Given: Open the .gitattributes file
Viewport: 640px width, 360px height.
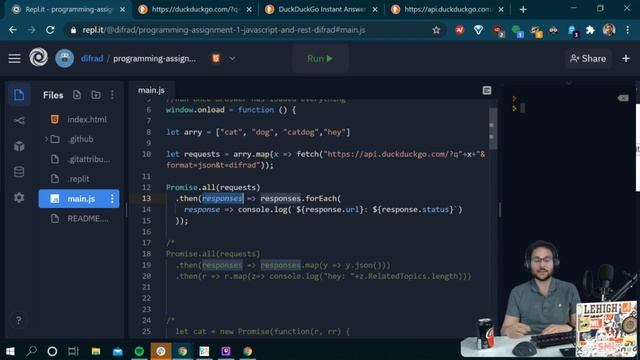Looking at the screenshot, I should click(x=79, y=159).
